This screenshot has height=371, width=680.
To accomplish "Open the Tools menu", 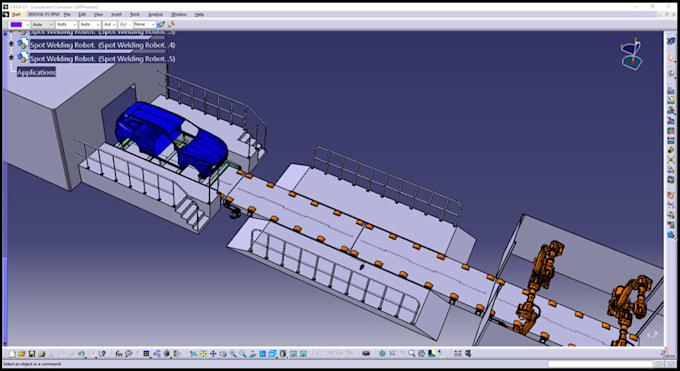I will pyautogui.click(x=135, y=14).
